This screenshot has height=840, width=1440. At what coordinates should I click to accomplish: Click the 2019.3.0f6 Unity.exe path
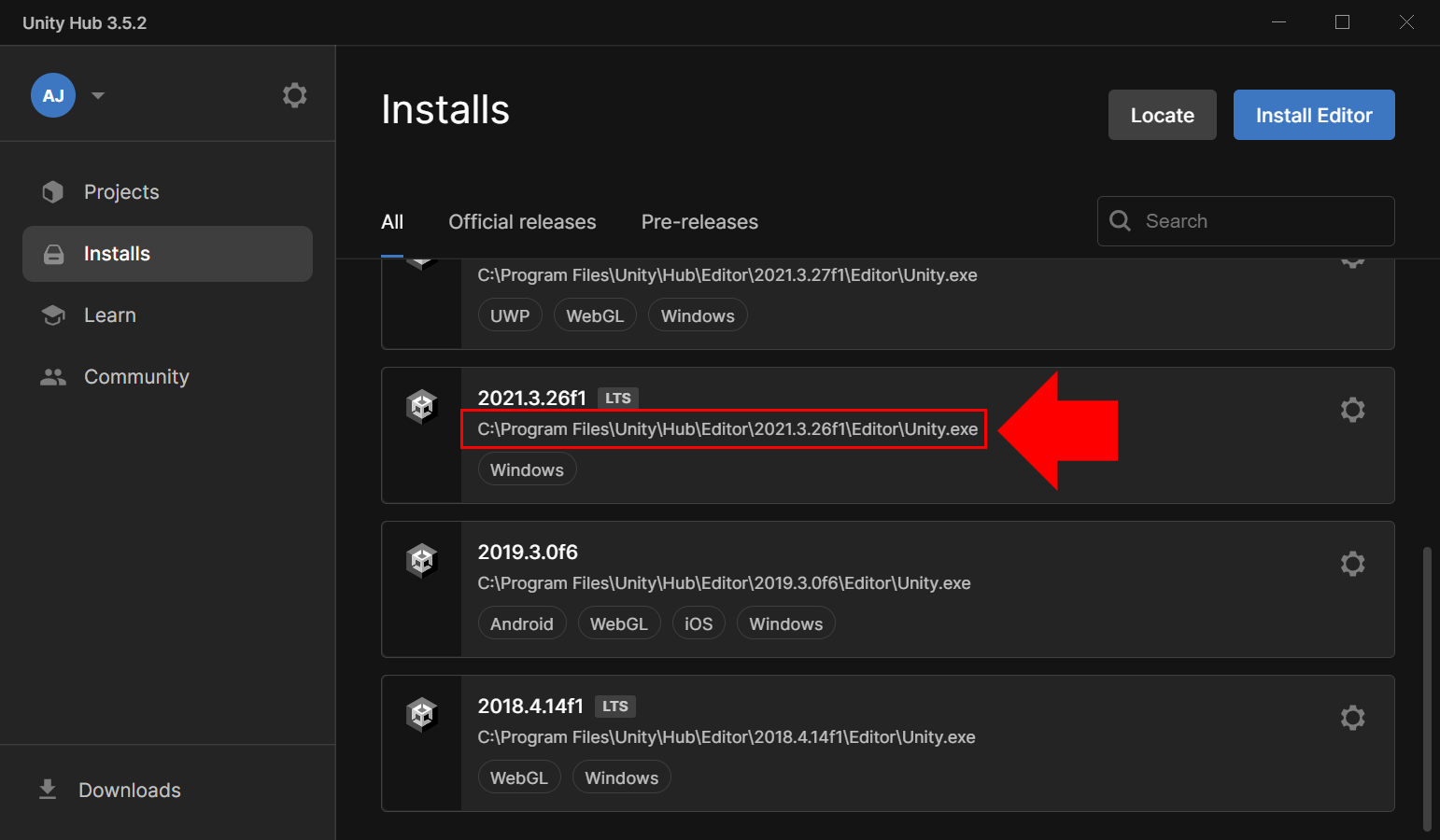click(x=725, y=583)
